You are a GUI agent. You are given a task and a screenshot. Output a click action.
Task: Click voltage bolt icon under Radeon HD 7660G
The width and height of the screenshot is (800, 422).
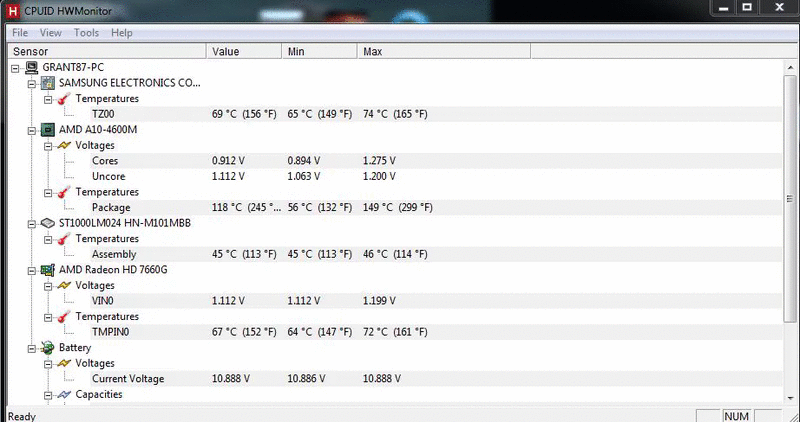pyautogui.click(x=64, y=285)
